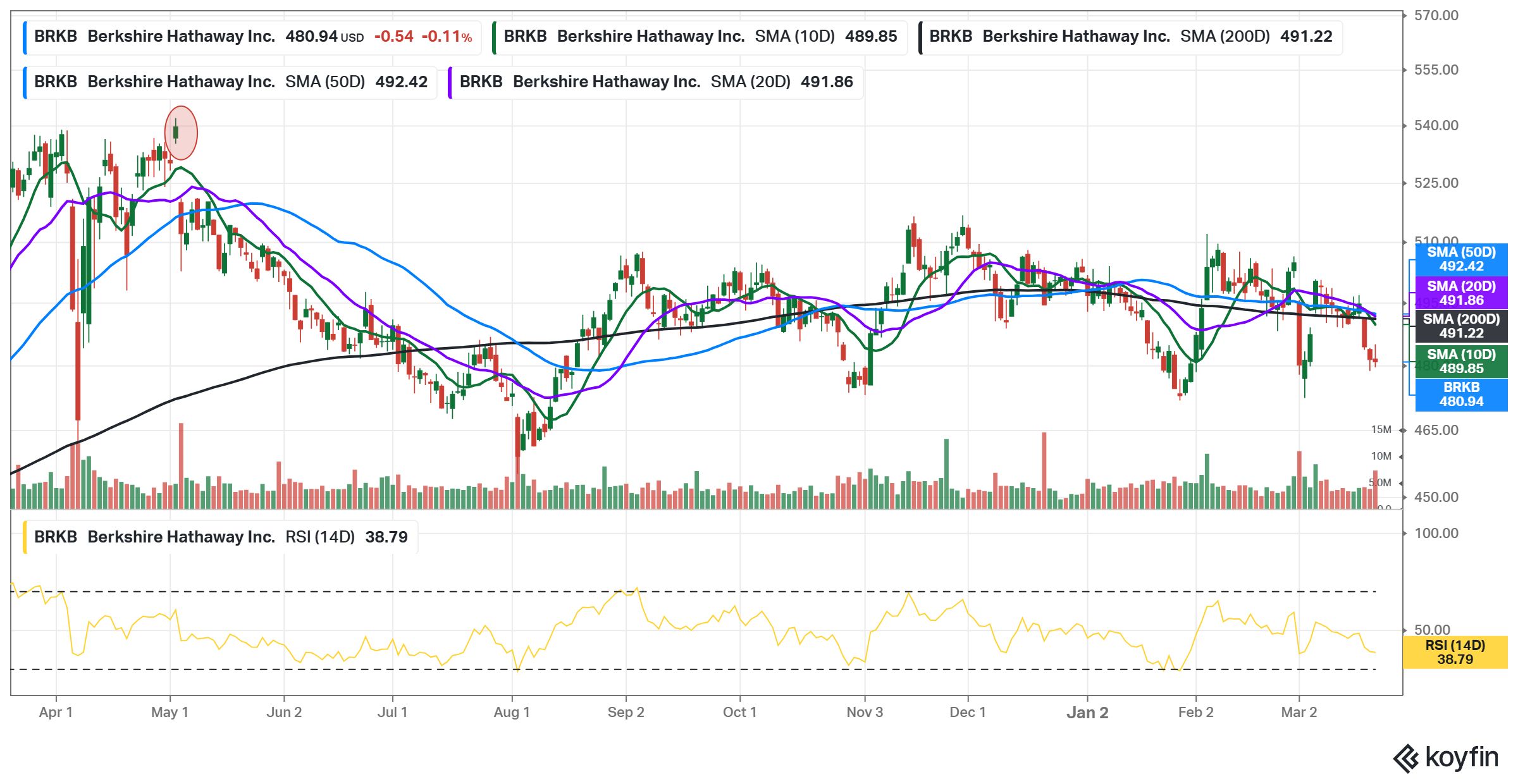Click the green SMA (10D) 489.85 price tag

pyautogui.click(x=1461, y=361)
